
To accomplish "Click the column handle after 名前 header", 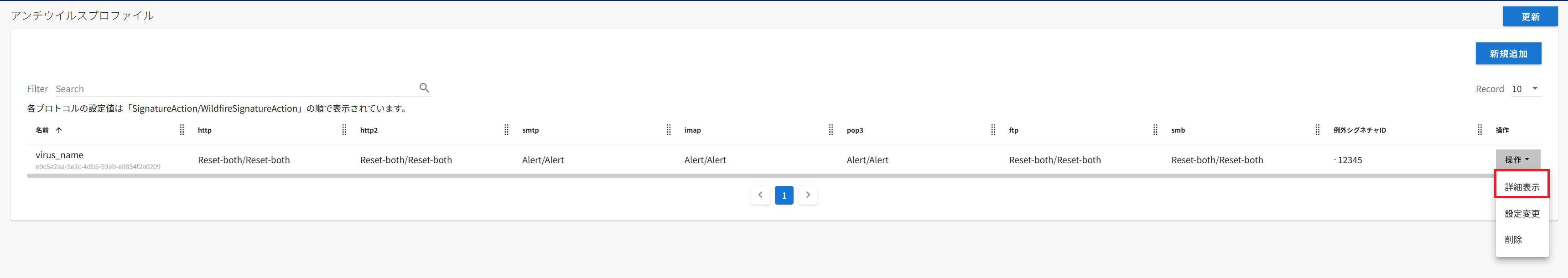I will [x=182, y=130].
